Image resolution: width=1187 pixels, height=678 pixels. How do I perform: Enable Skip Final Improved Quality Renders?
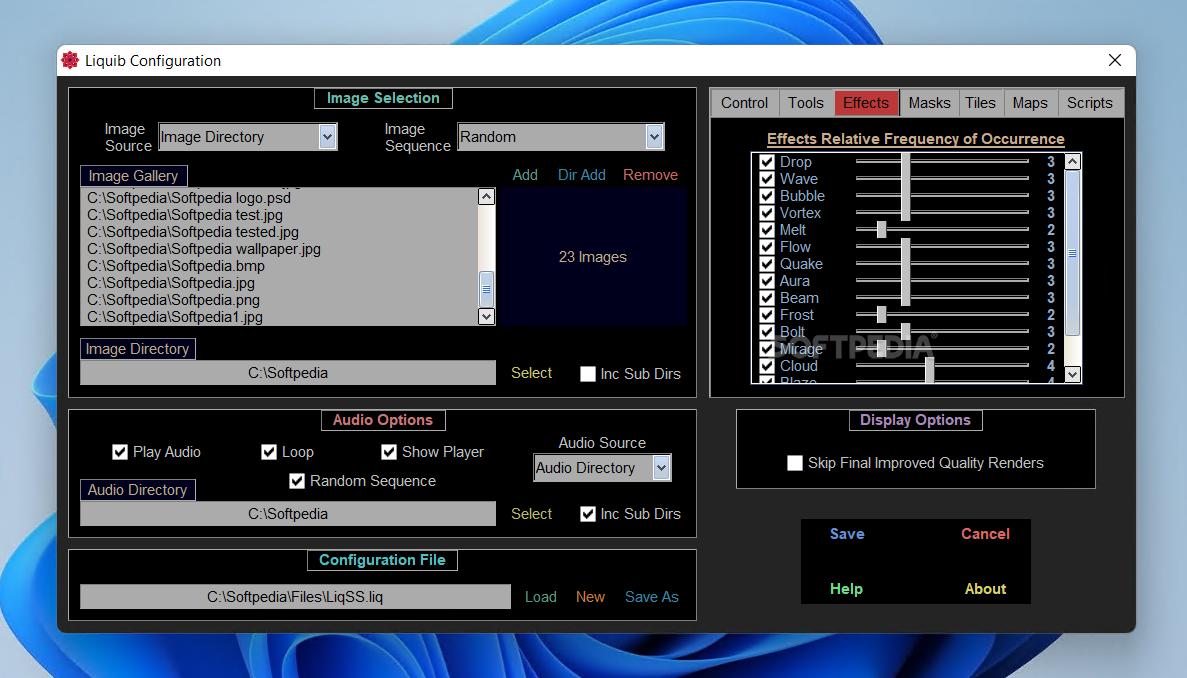(795, 463)
